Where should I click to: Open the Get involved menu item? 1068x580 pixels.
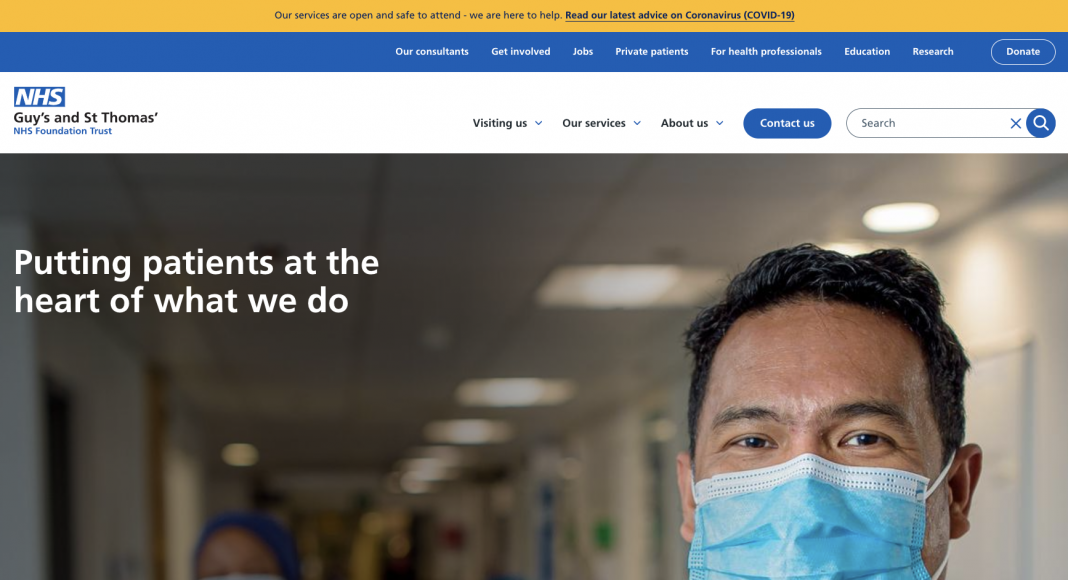pos(520,52)
